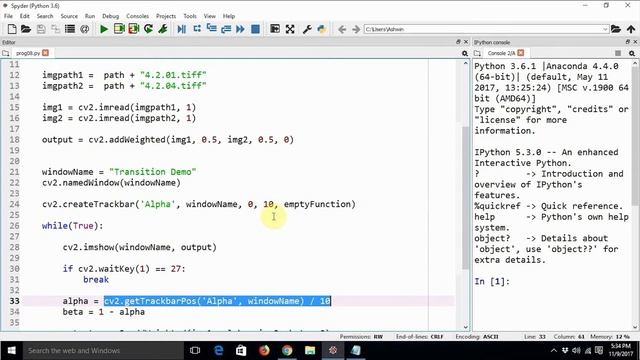Run the file with green play icon
The height and width of the screenshot is (360, 640).
[104, 29]
